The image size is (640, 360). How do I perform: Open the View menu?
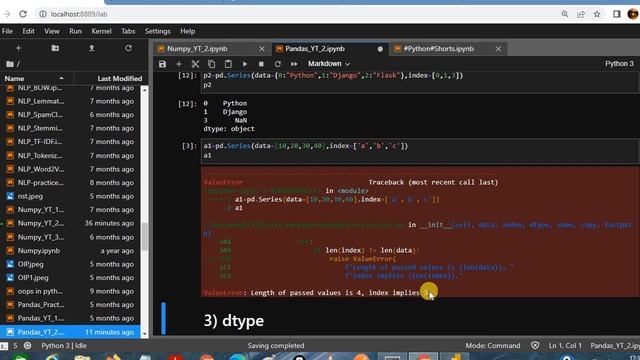[52, 31]
